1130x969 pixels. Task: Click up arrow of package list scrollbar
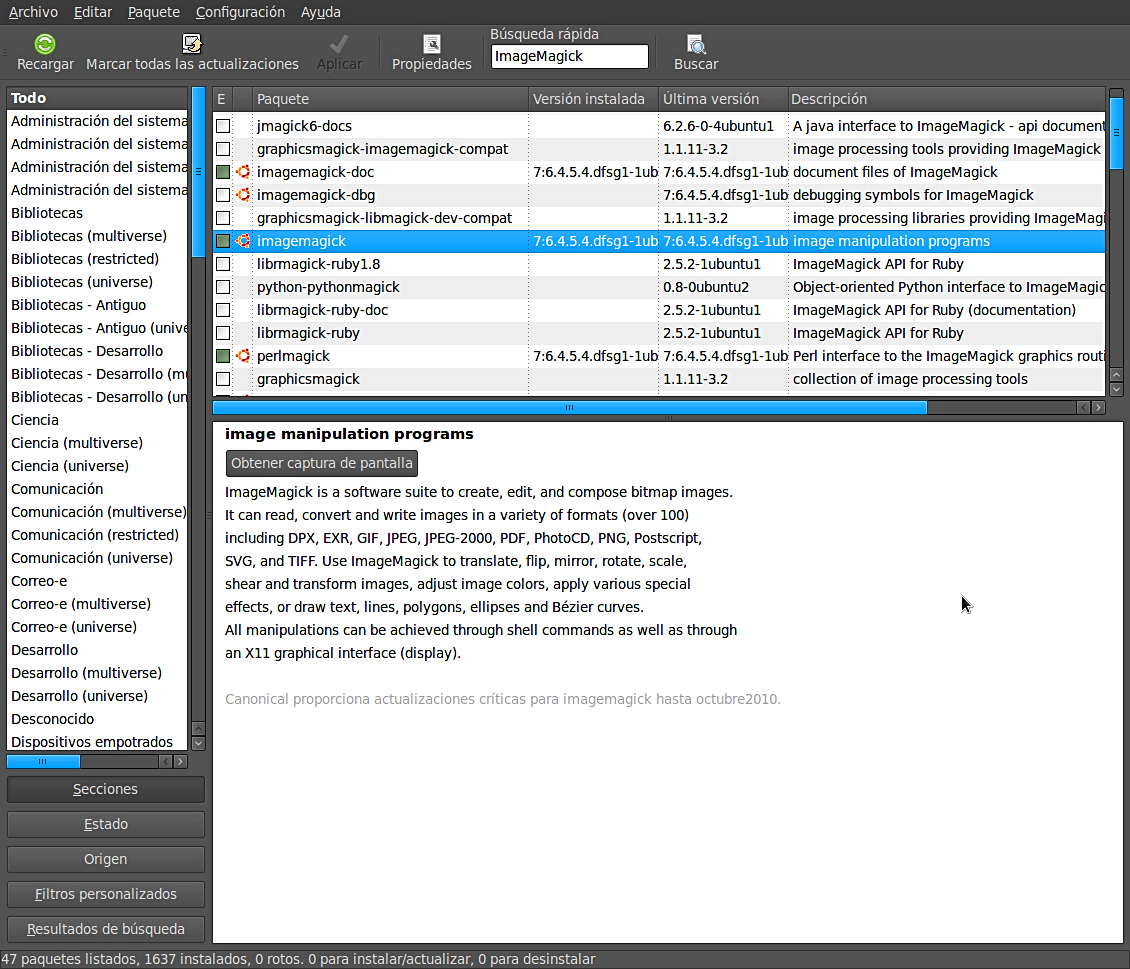pyautogui.click(x=1116, y=375)
